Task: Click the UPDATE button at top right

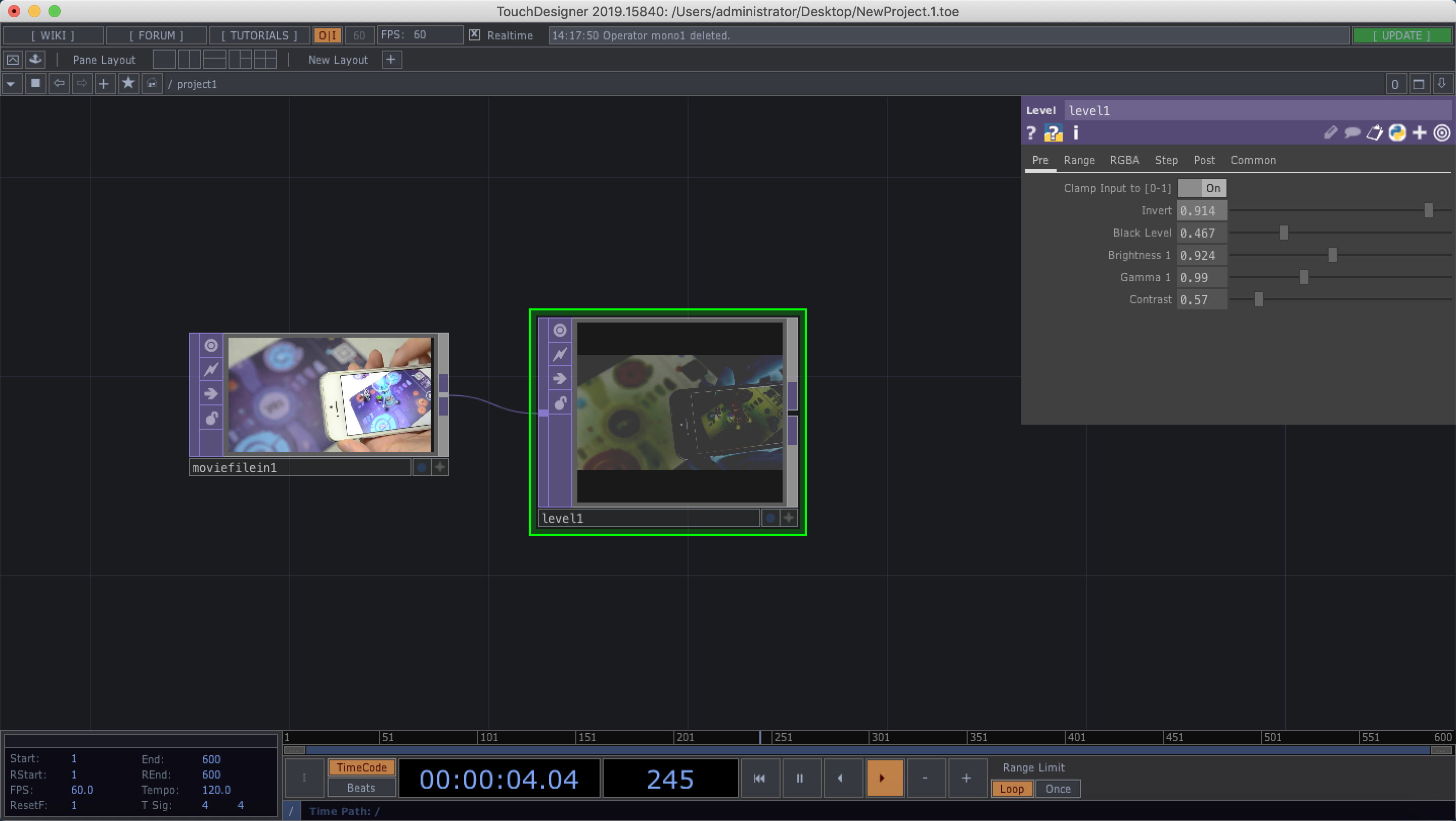Action: click(x=1403, y=35)
